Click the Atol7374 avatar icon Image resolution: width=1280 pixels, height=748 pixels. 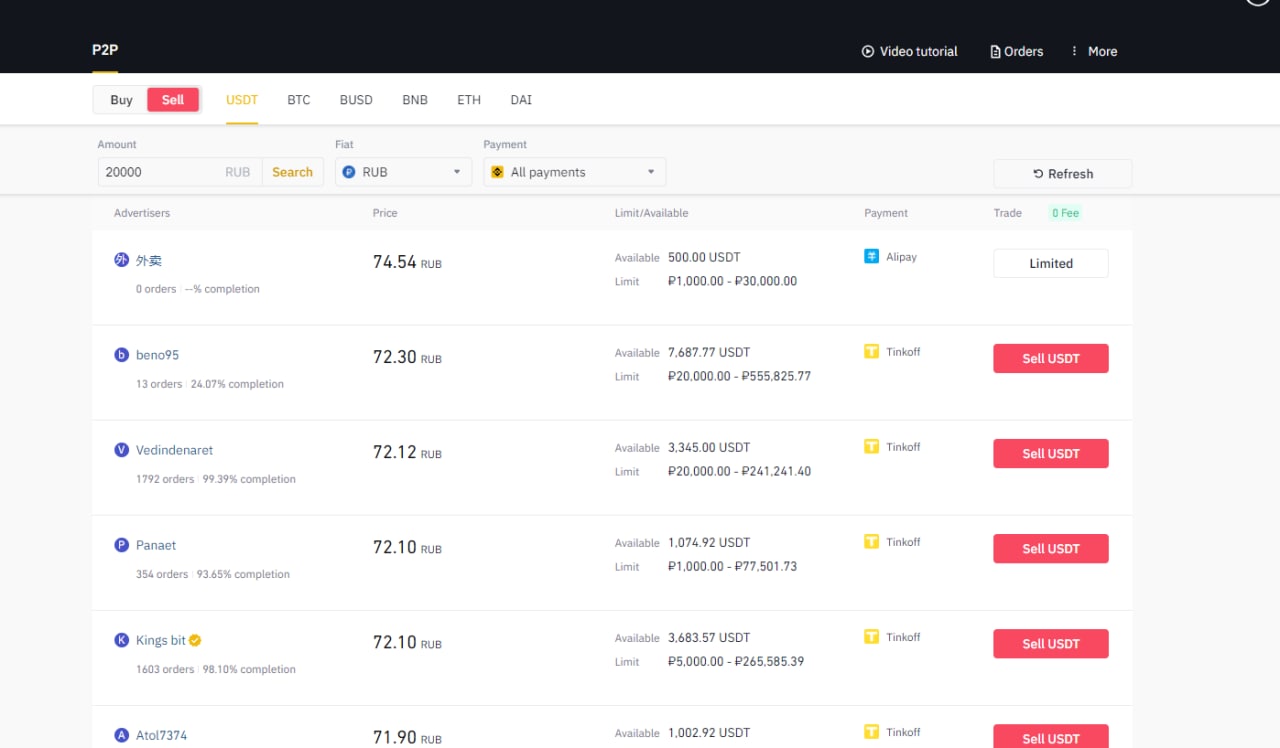pyautogui.click(x=122, y=735)
